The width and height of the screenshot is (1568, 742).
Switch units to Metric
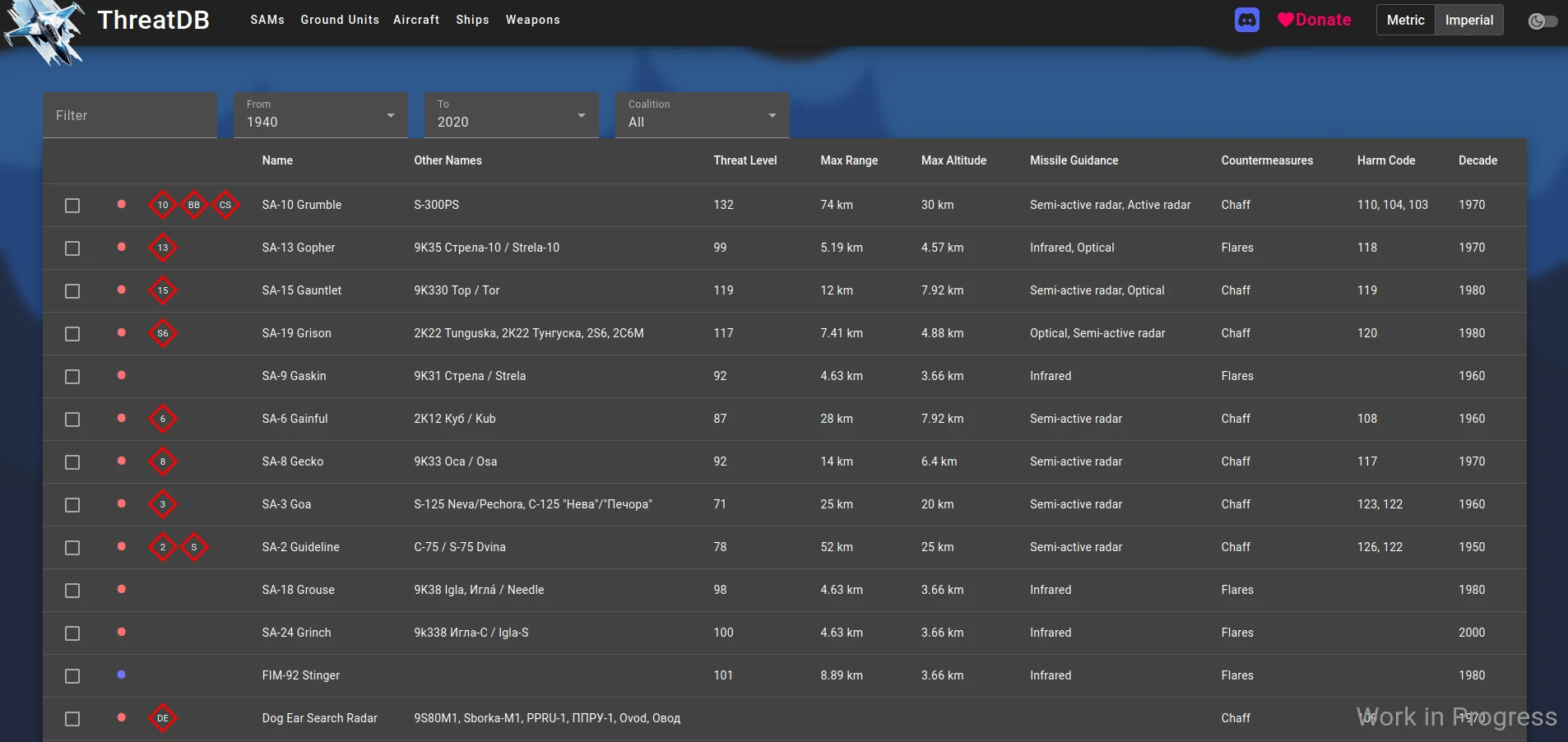(x=1405, y=20)
